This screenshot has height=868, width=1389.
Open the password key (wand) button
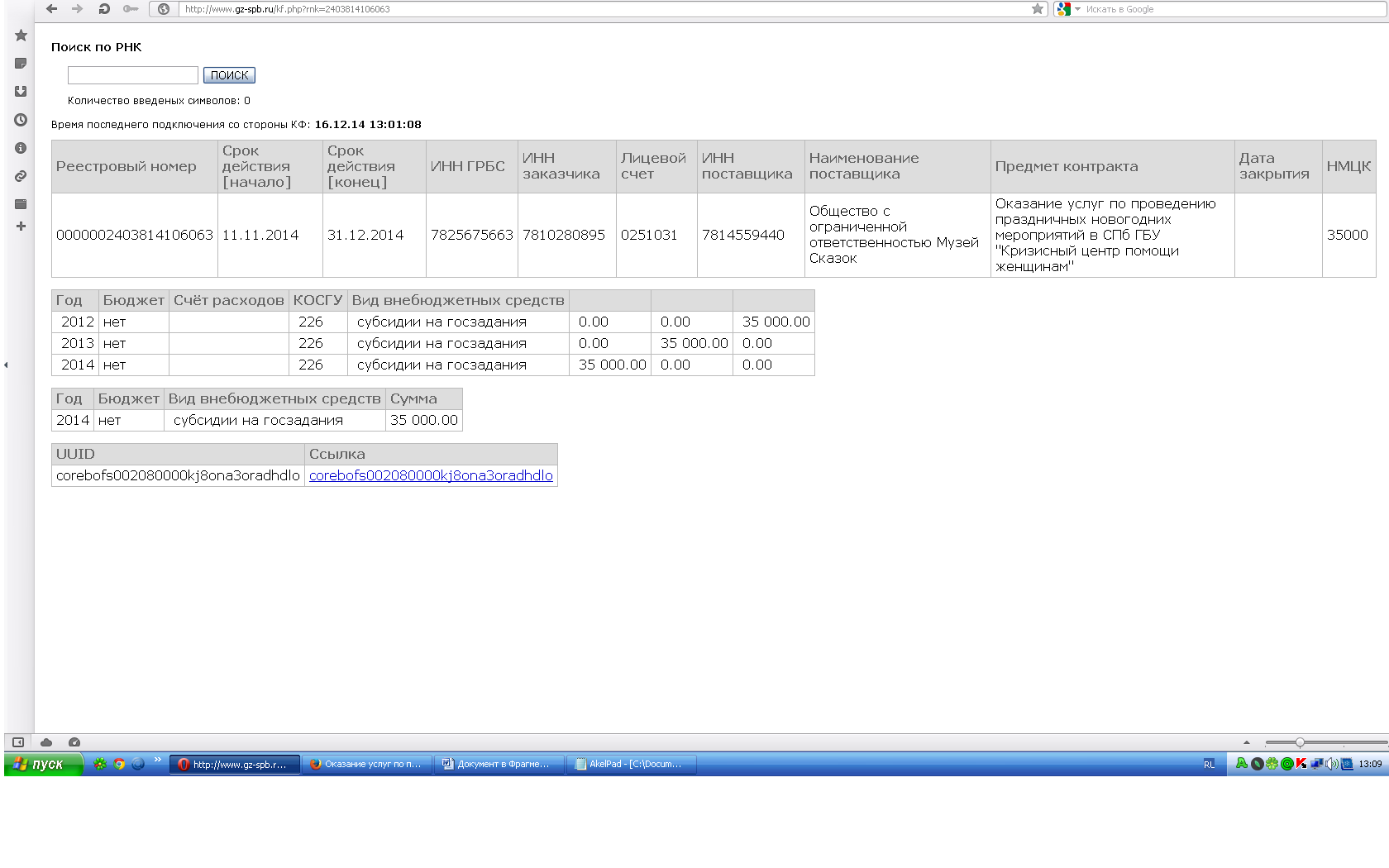pos(131,9)
